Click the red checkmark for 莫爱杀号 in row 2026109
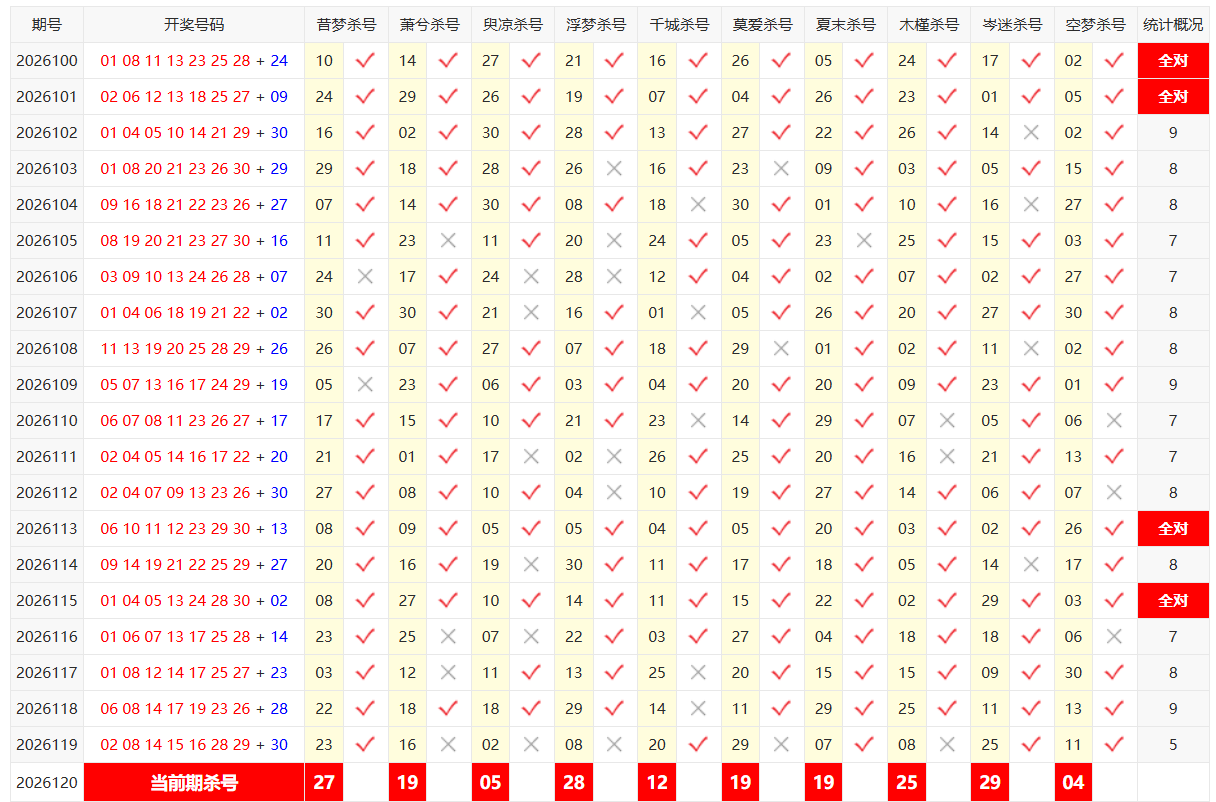The height and width of the screenshot is (802, 1216). pyautogui.click(x=781, y=385)
